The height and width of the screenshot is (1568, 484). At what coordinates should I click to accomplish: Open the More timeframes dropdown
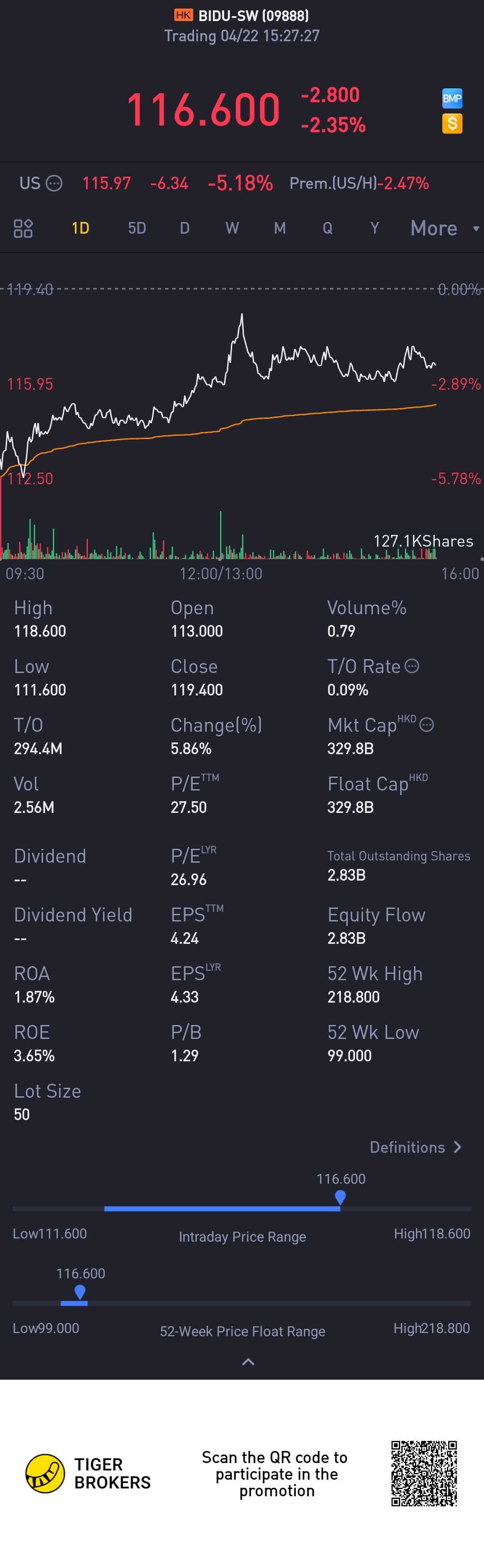[444, 228]
